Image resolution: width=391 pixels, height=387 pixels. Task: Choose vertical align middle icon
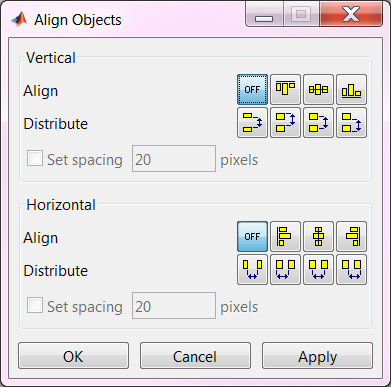tap(318, 89)
